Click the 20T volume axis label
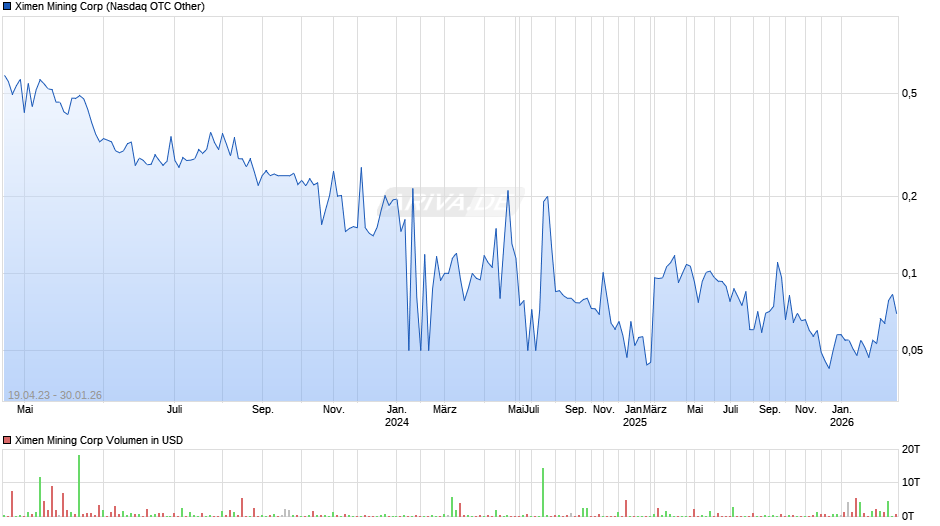Viewport: 940px width, 526px height. coord(911,449)
